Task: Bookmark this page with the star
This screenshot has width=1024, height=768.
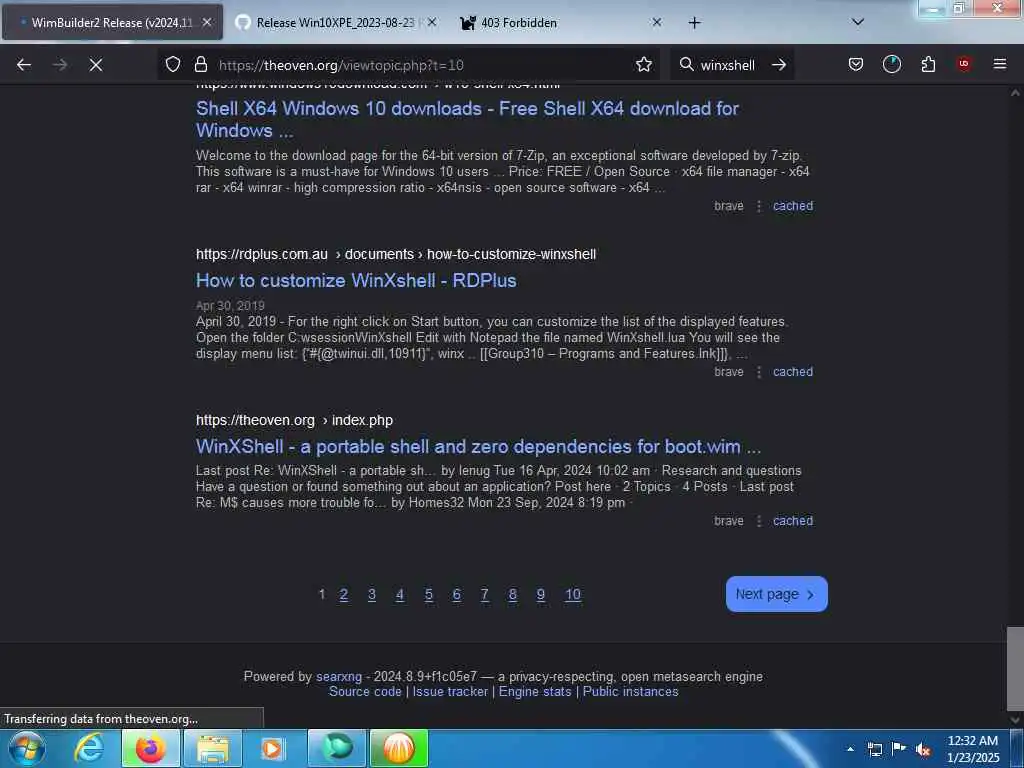Action: point(644,65)
